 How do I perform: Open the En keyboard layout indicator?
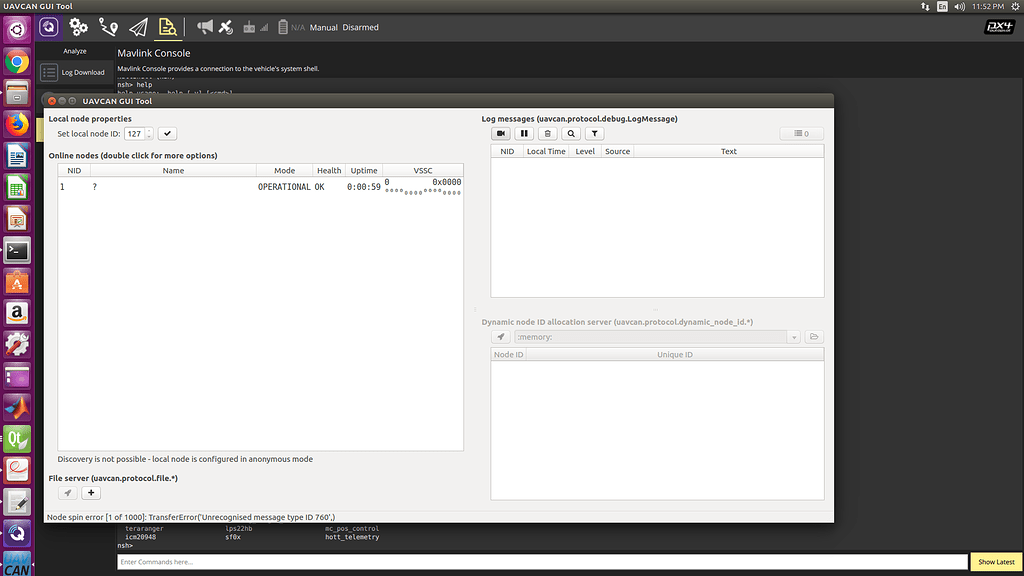click(x=942, y=7)
